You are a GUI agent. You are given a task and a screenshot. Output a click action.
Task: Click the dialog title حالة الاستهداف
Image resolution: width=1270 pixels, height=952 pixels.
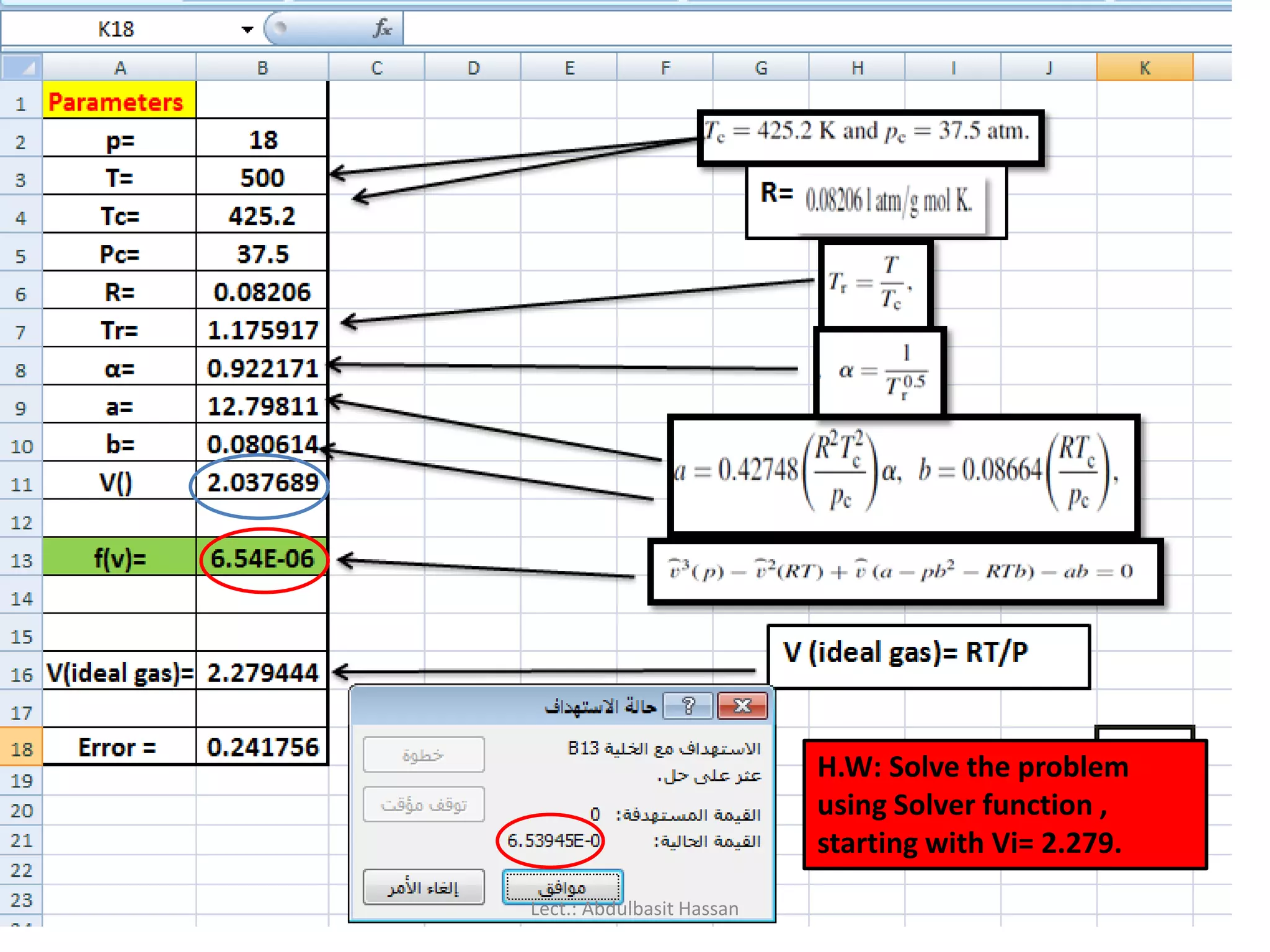[x=600, y=706]
